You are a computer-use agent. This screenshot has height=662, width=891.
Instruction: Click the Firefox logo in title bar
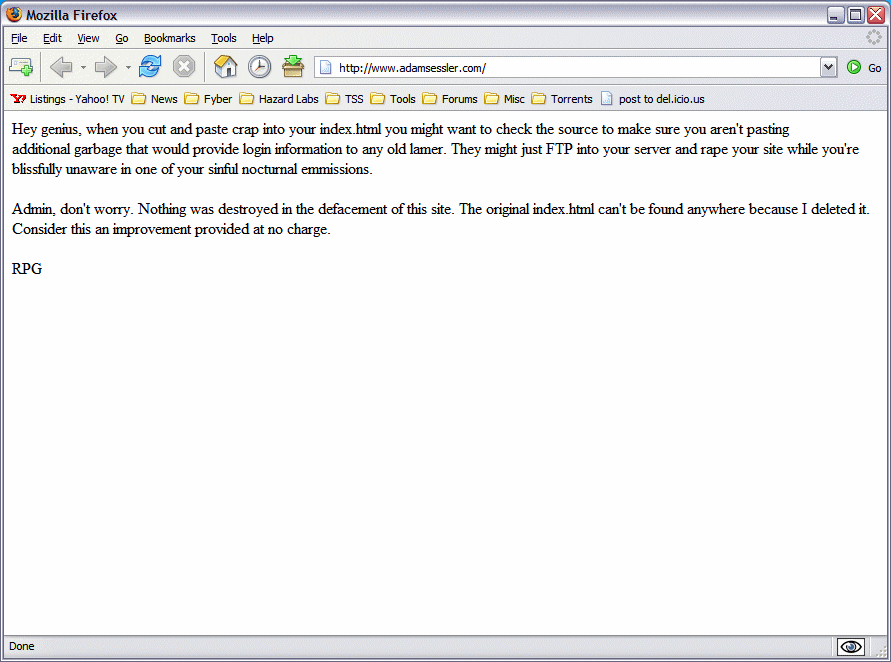point(14,14)
